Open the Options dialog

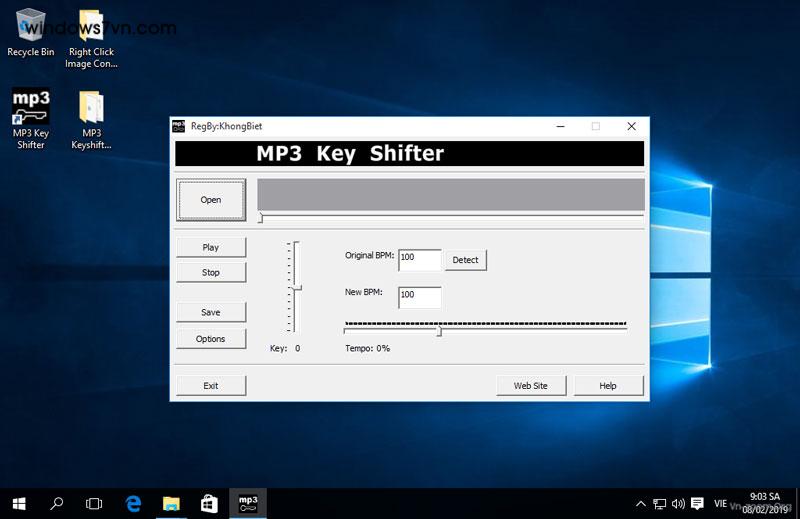click(211, 339)
